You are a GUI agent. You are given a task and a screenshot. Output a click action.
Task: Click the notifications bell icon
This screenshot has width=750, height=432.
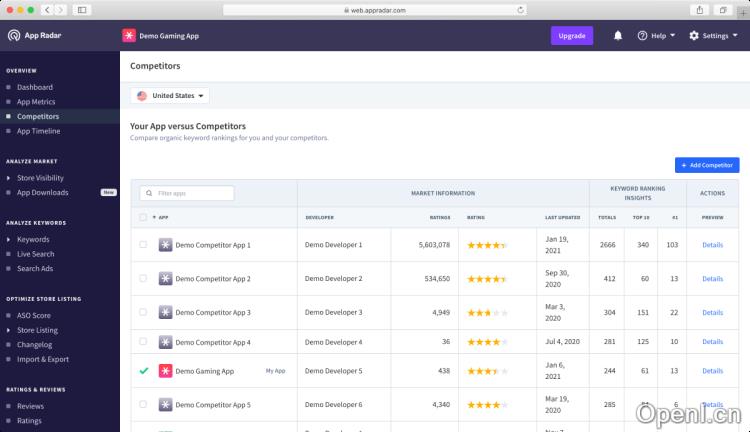pos(618,35)
